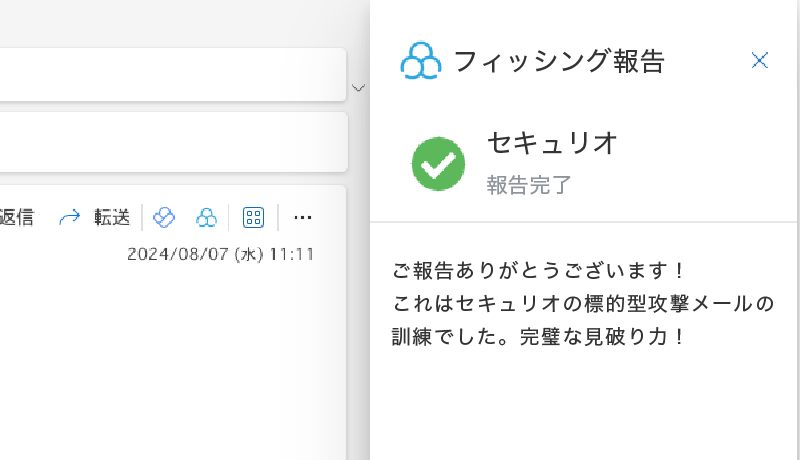Expand the chevron beside the top message card
The image size is (800, 460).
coord(358,88)
